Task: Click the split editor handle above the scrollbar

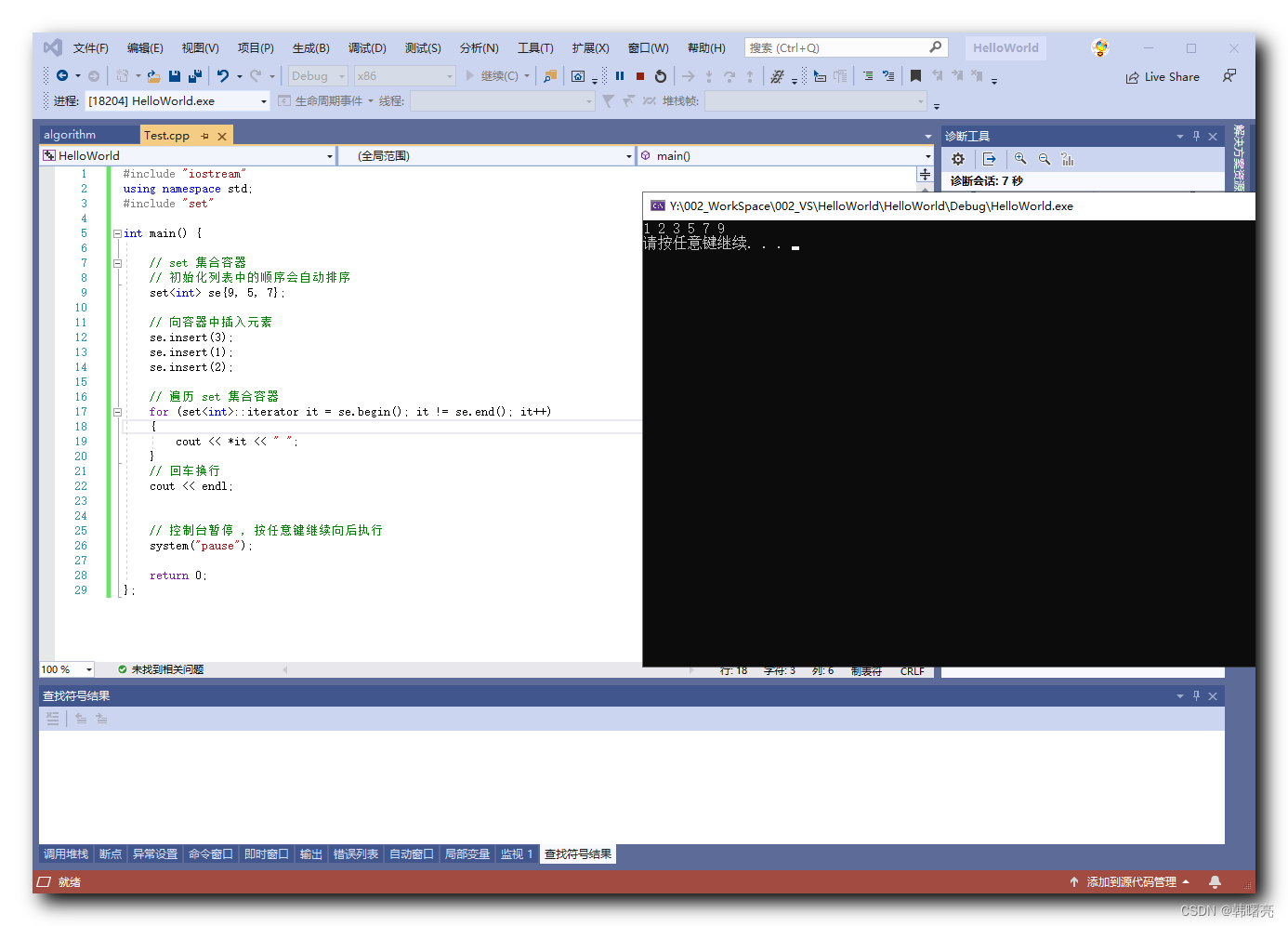Action: [x=925, y=175]
